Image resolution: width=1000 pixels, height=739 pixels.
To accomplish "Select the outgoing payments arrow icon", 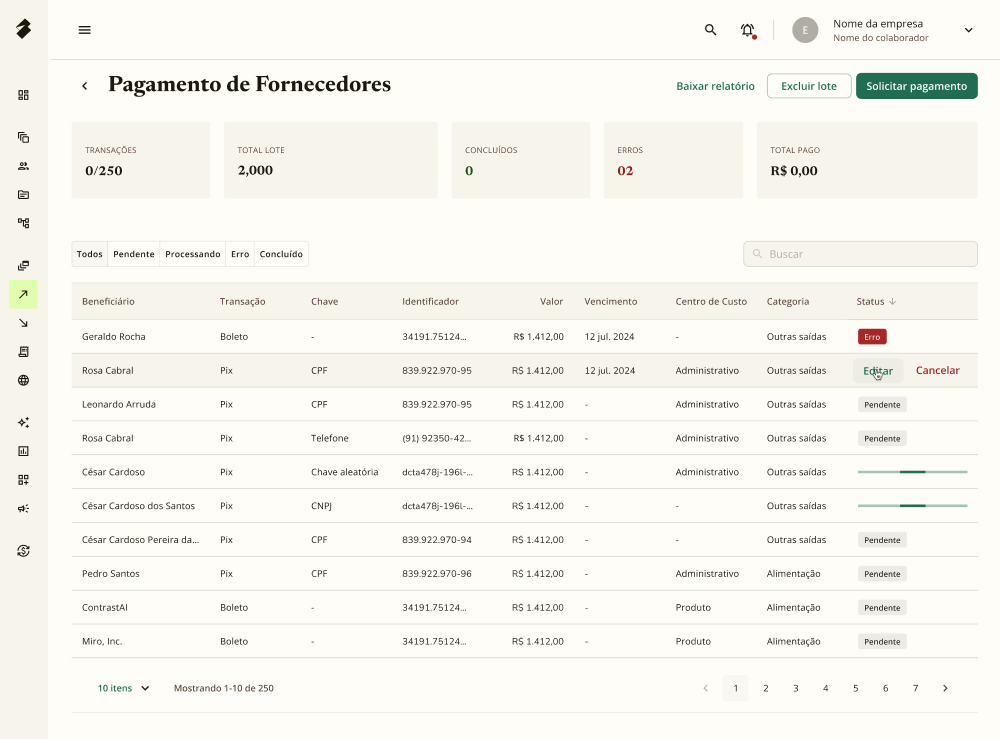I will click(x=24, y=294).
